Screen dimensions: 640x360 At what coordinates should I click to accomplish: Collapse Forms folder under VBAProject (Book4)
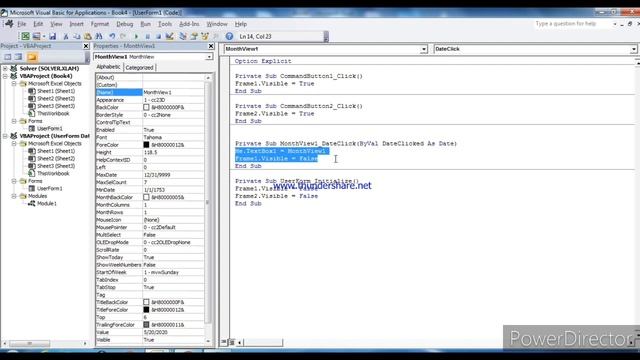pos(14,121)
